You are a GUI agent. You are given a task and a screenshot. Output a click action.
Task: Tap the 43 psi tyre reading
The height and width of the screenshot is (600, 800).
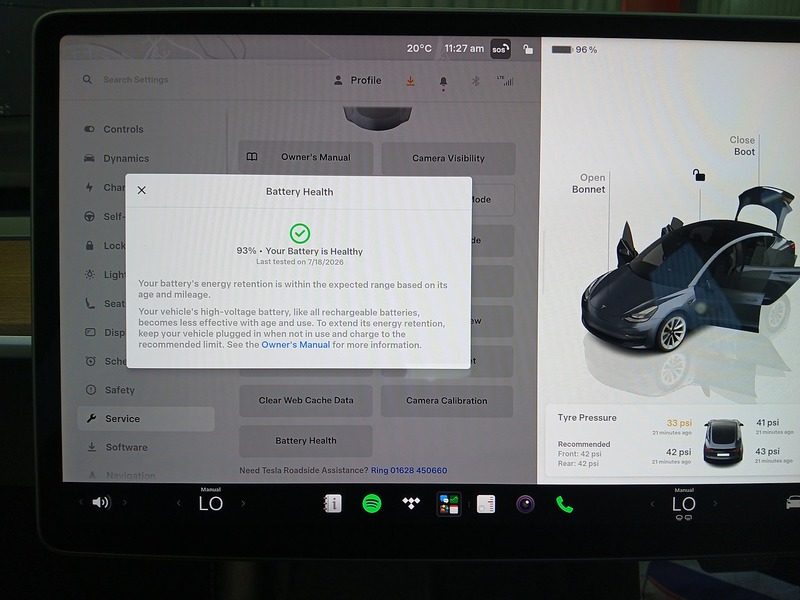[x=767, y=452]
